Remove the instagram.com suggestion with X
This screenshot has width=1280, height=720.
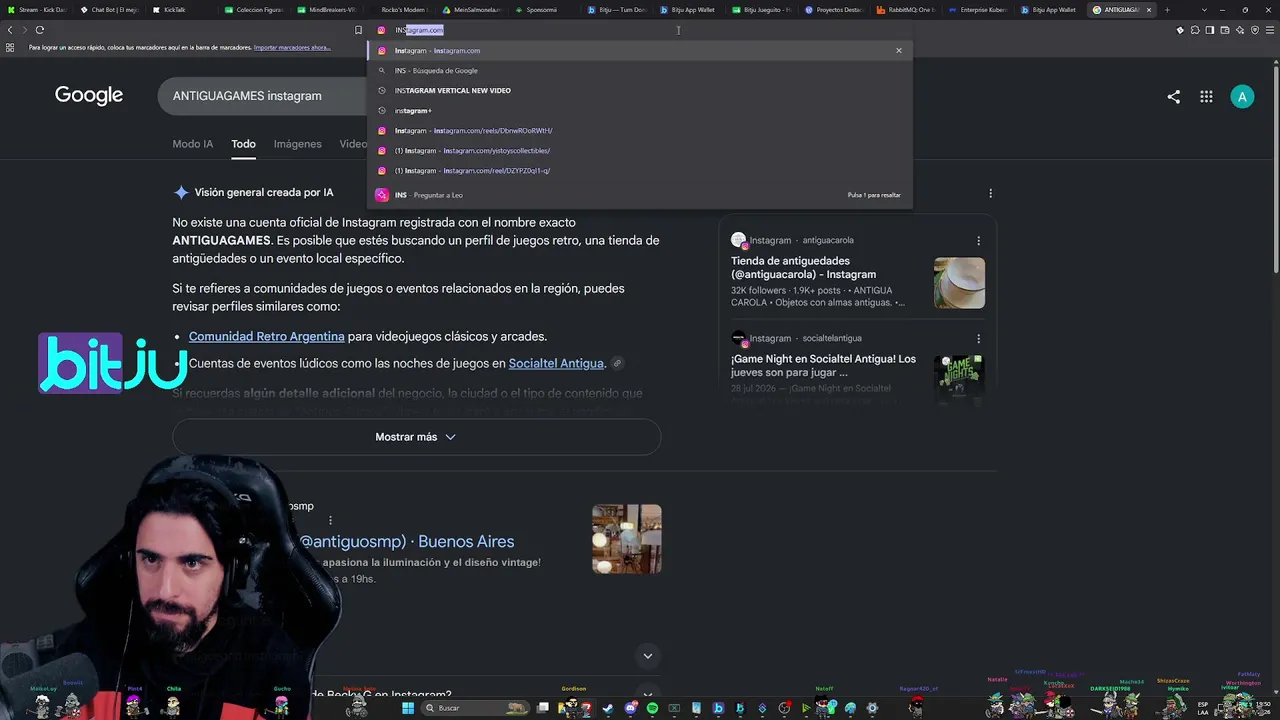click(898, 50)
